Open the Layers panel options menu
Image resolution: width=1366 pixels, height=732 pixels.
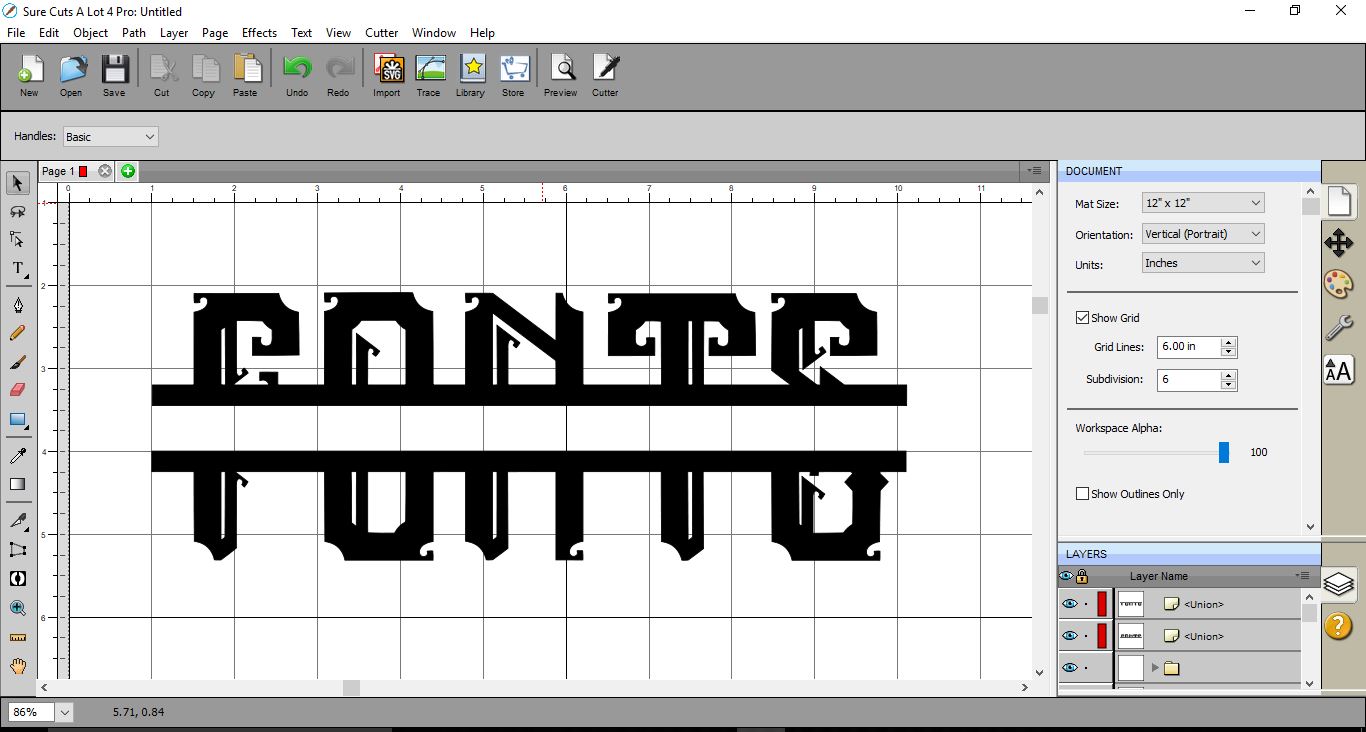click(1303, 576)
